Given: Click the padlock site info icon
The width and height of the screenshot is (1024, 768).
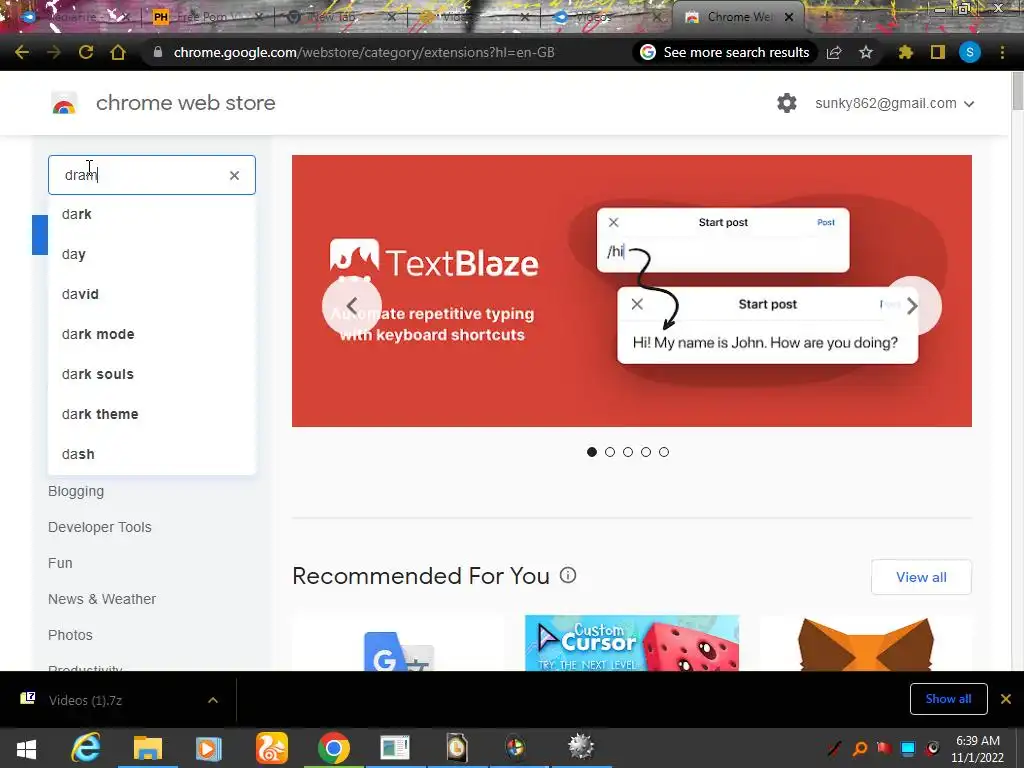Looking at the screenshot, I should pos(157,52).
